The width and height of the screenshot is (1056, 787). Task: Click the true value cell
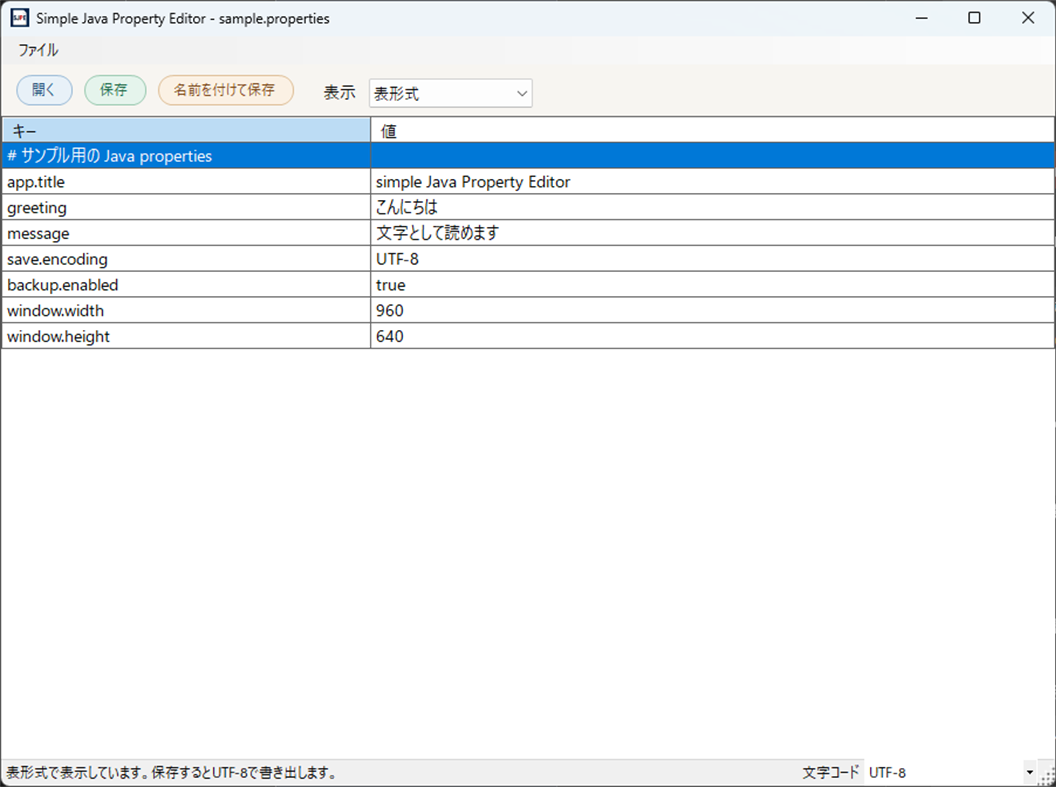click(x=712, y=285)
